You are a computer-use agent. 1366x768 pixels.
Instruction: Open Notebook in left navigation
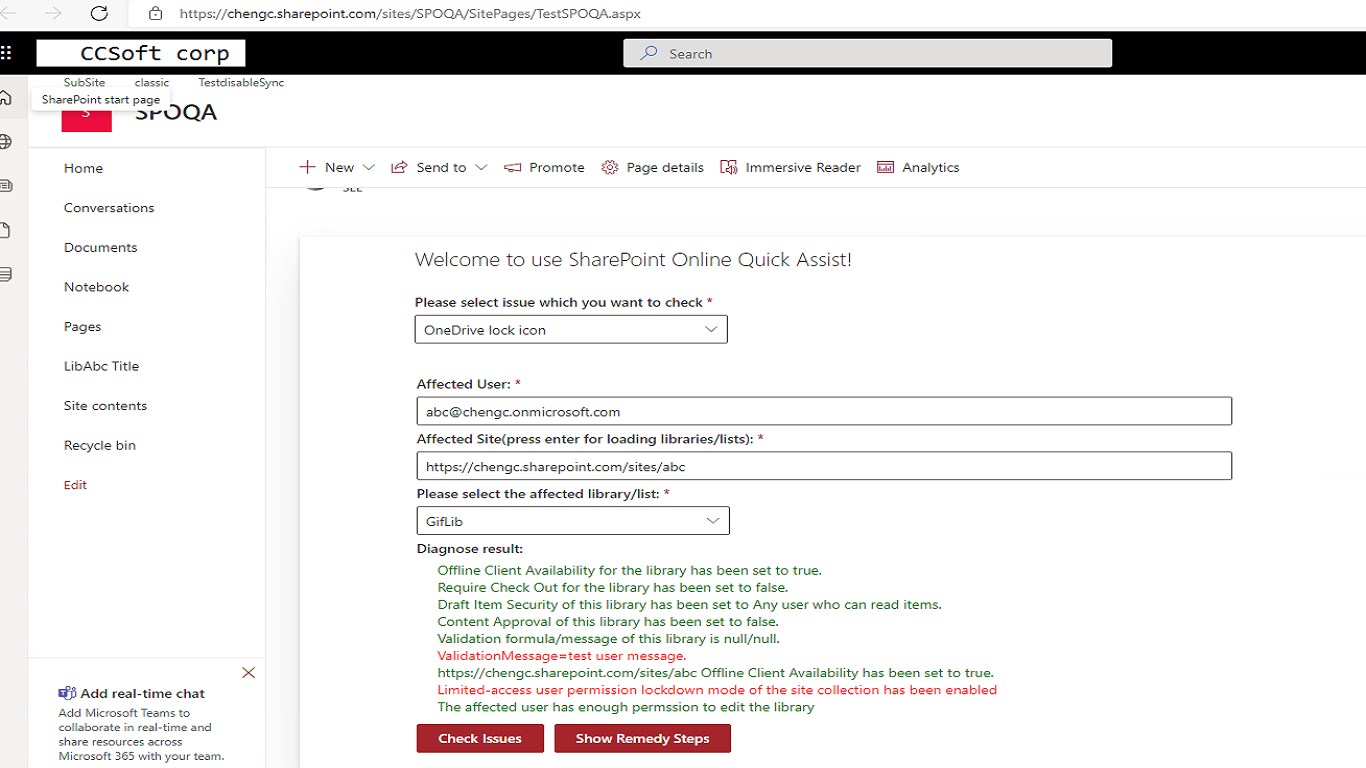click(96, 287)
